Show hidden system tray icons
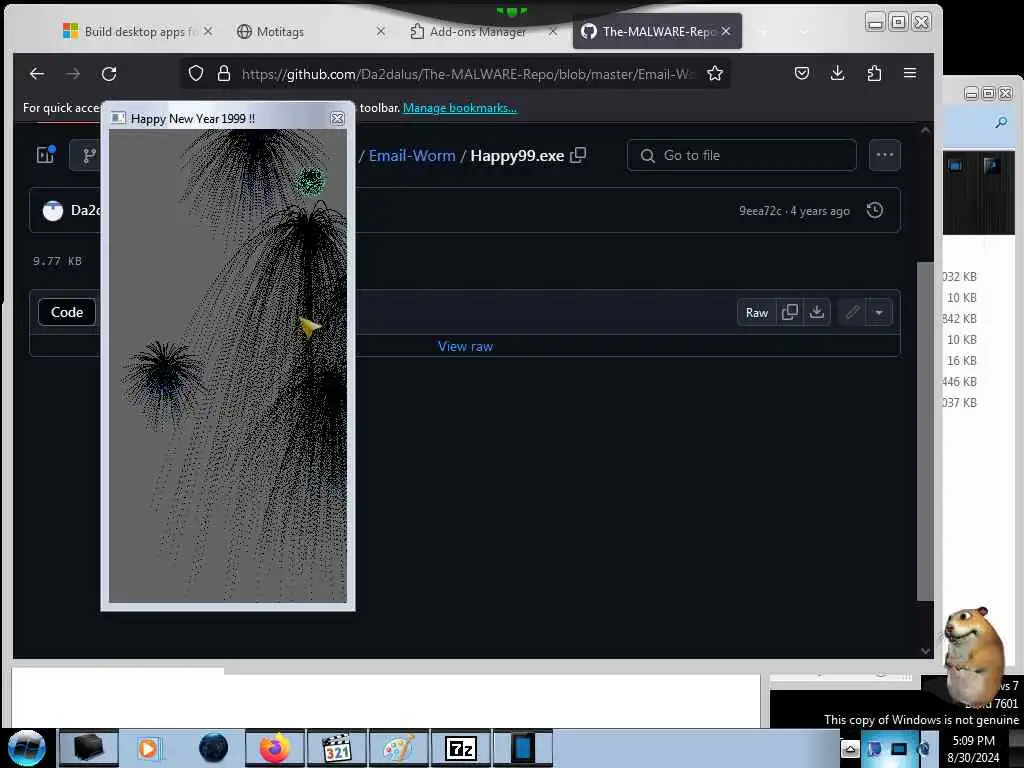The image size is (1024, 768). pos(850,749)
